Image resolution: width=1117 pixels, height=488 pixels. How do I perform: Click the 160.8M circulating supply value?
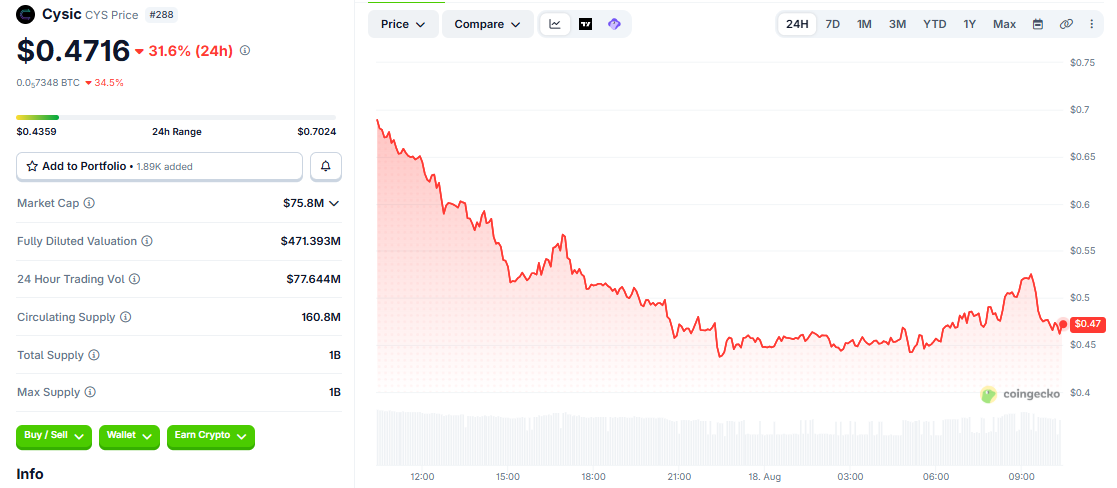(321, 317)
